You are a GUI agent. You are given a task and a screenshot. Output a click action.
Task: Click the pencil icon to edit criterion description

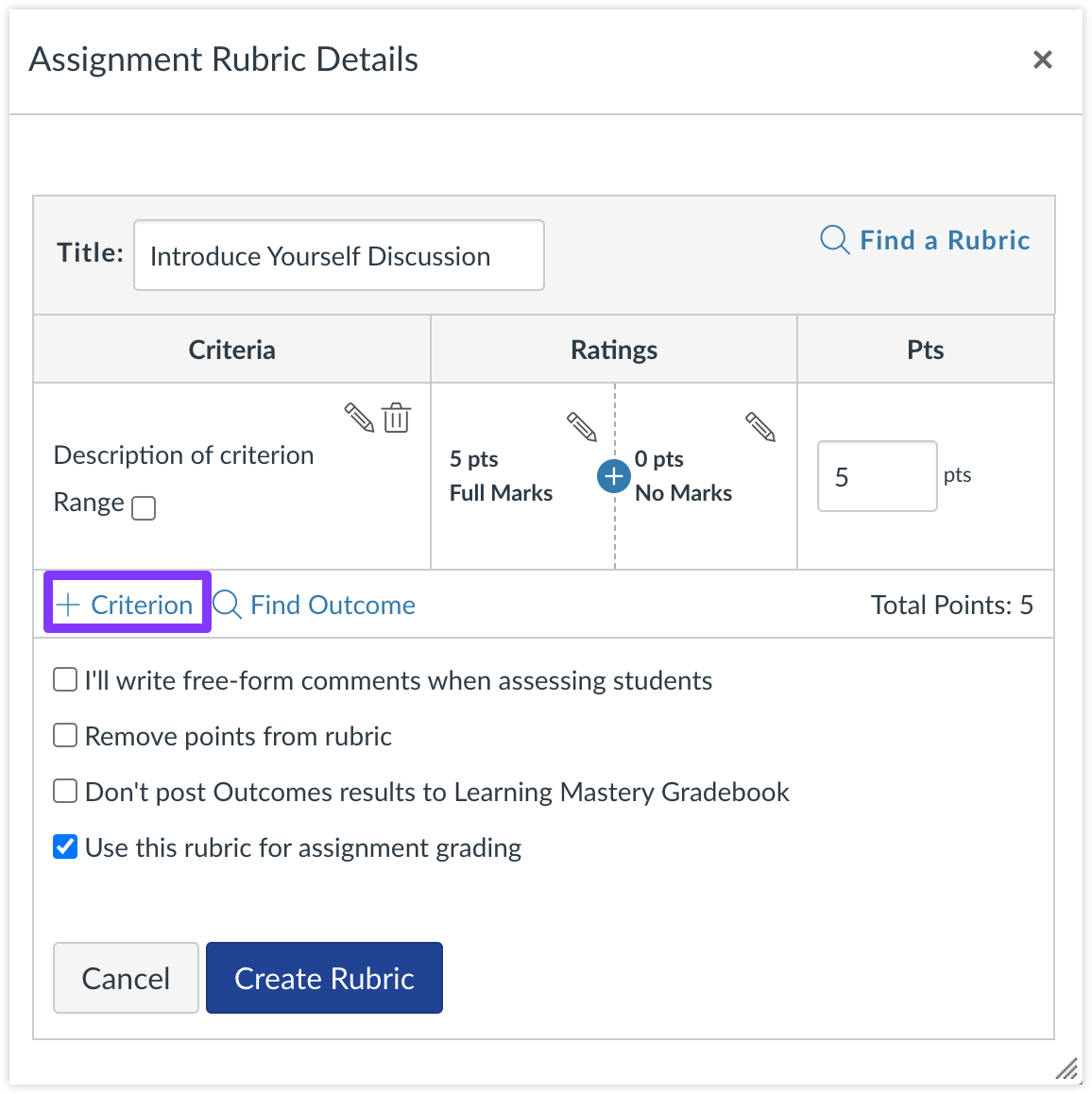359,418
